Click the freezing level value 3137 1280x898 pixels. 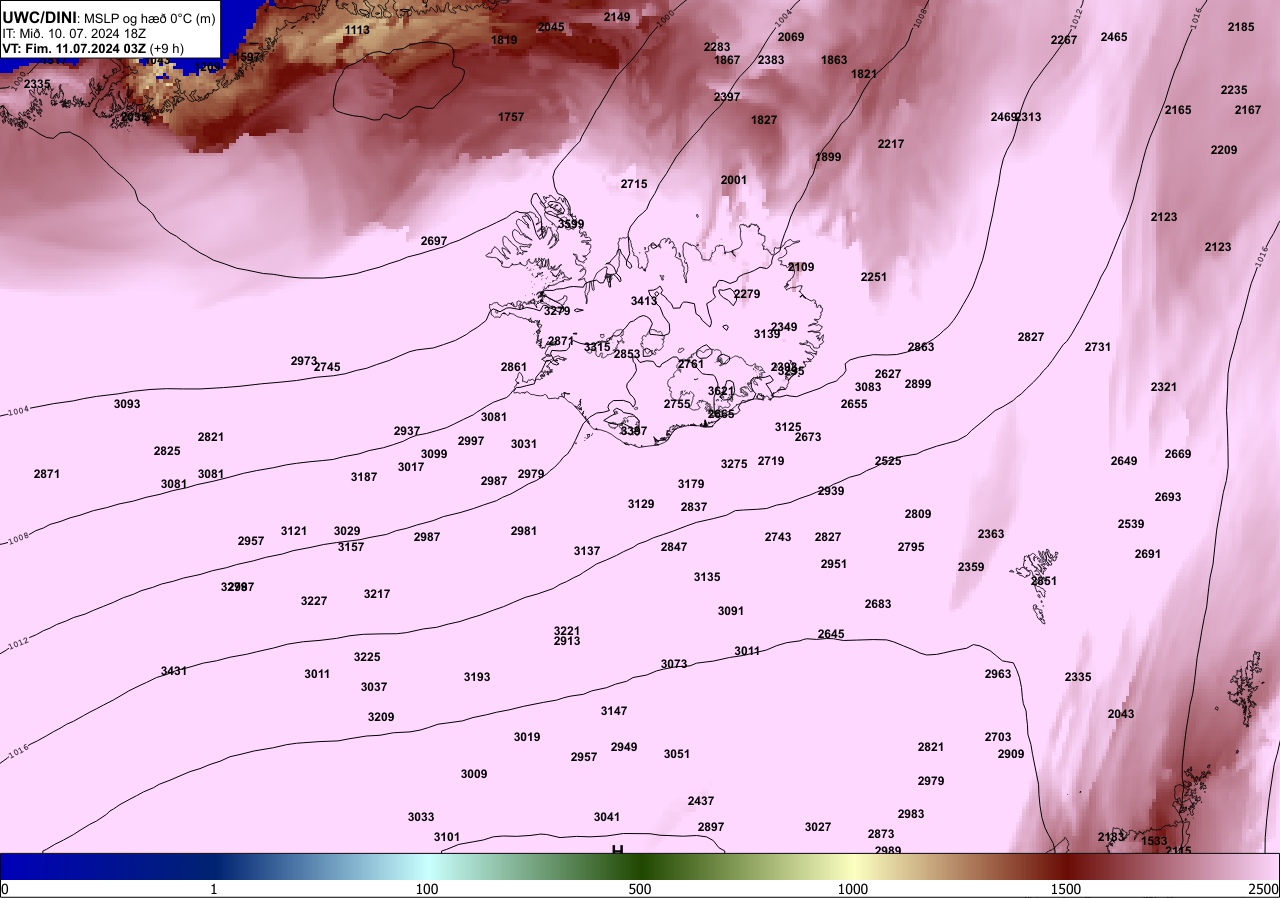pyautogui.click(x=587, y=551)
